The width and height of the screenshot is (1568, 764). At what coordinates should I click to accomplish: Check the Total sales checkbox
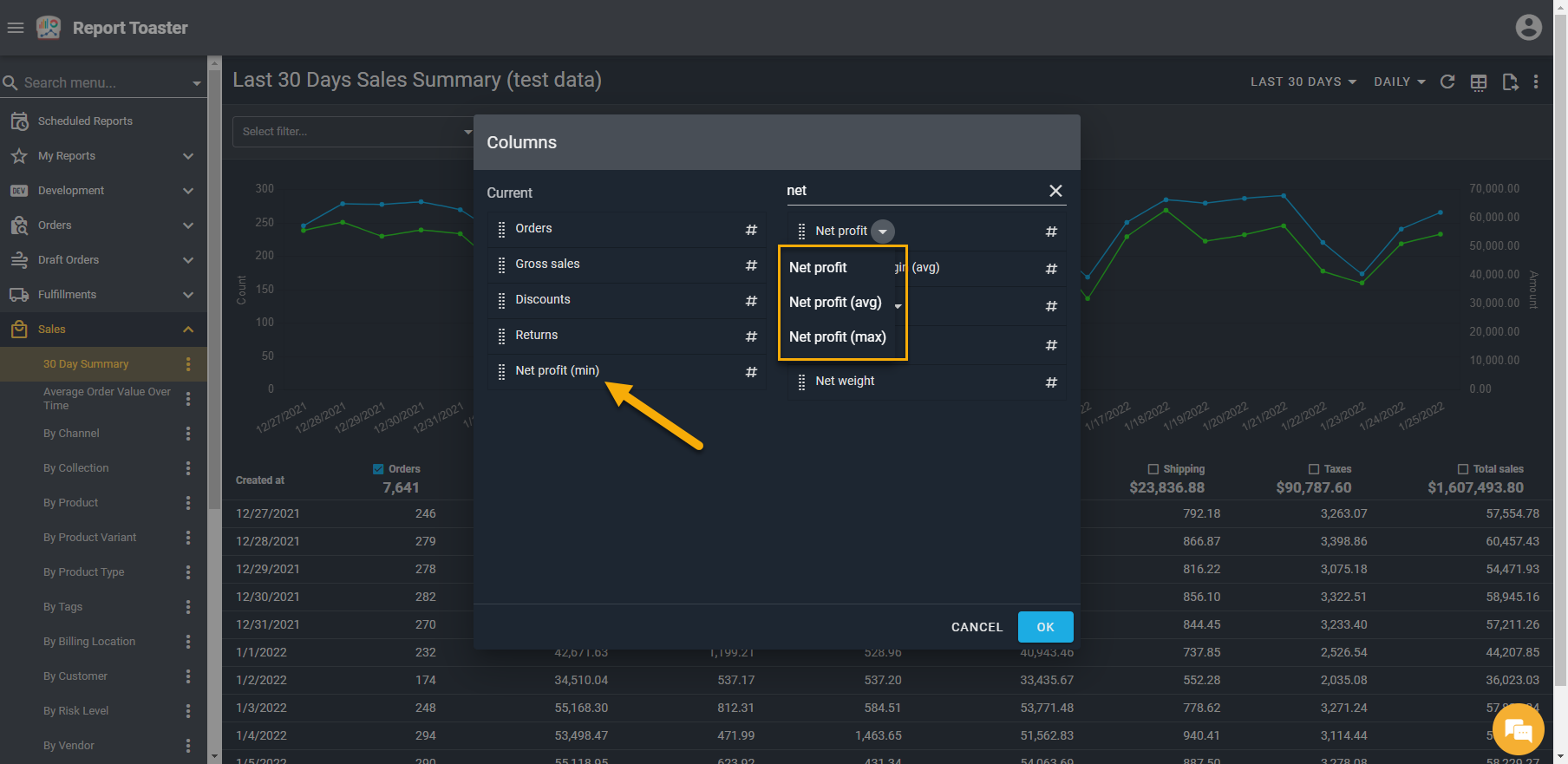pos(1463,469)
